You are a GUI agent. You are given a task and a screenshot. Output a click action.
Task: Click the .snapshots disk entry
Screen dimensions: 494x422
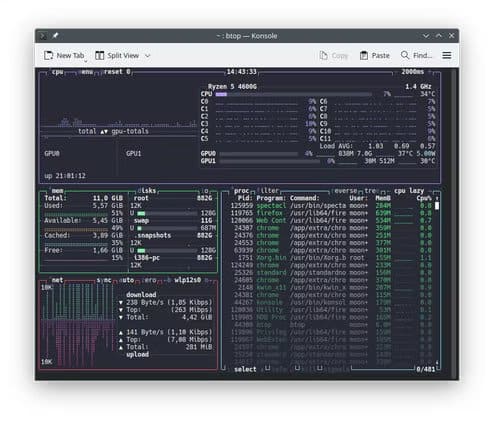point(172,236)
